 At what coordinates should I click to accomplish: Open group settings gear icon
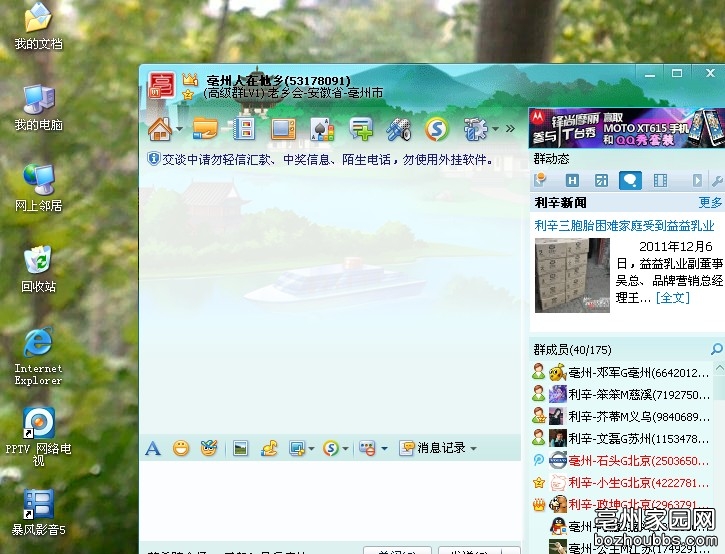click(476, 129)
